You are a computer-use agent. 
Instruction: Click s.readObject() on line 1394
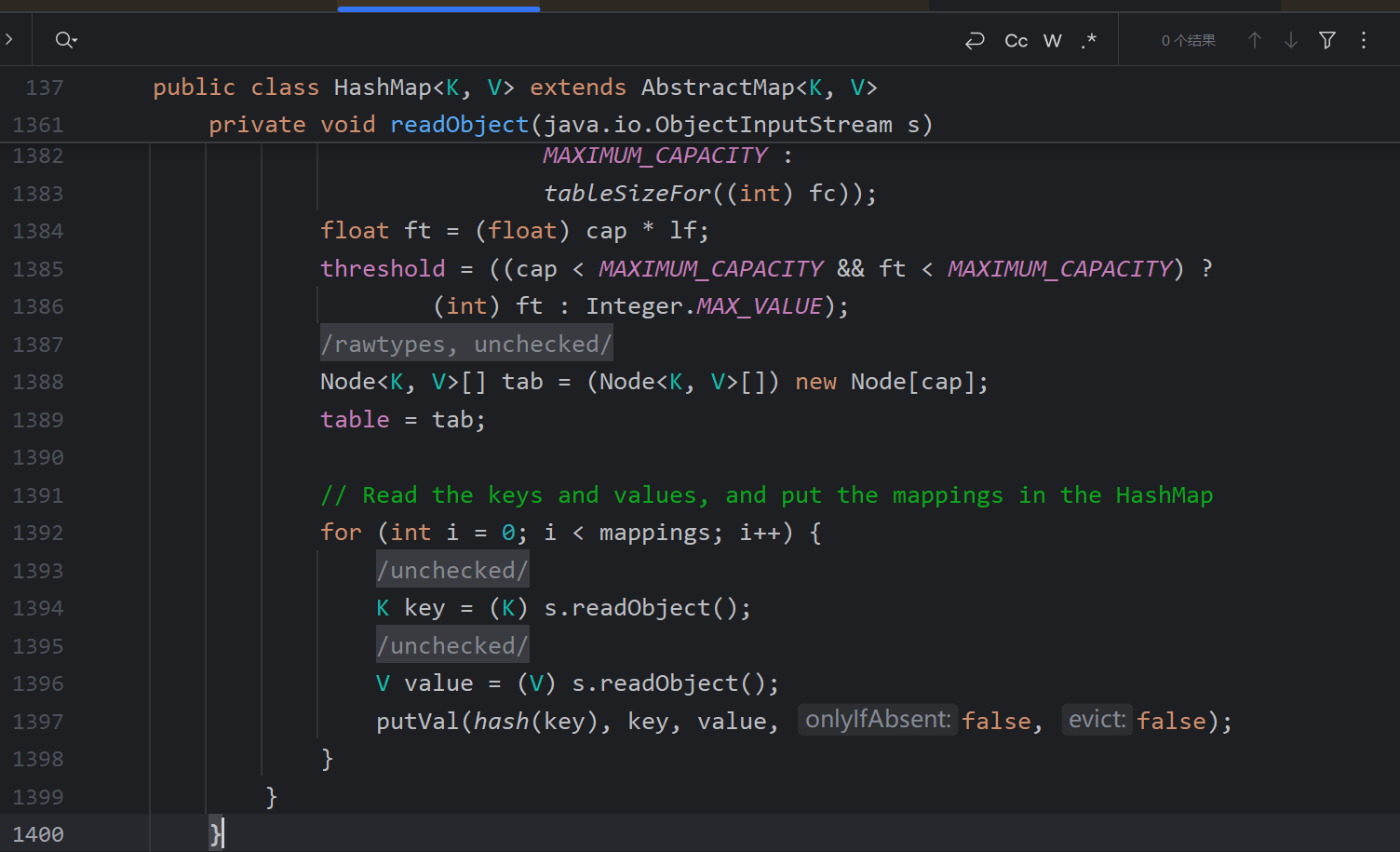(x=640, y=608)
